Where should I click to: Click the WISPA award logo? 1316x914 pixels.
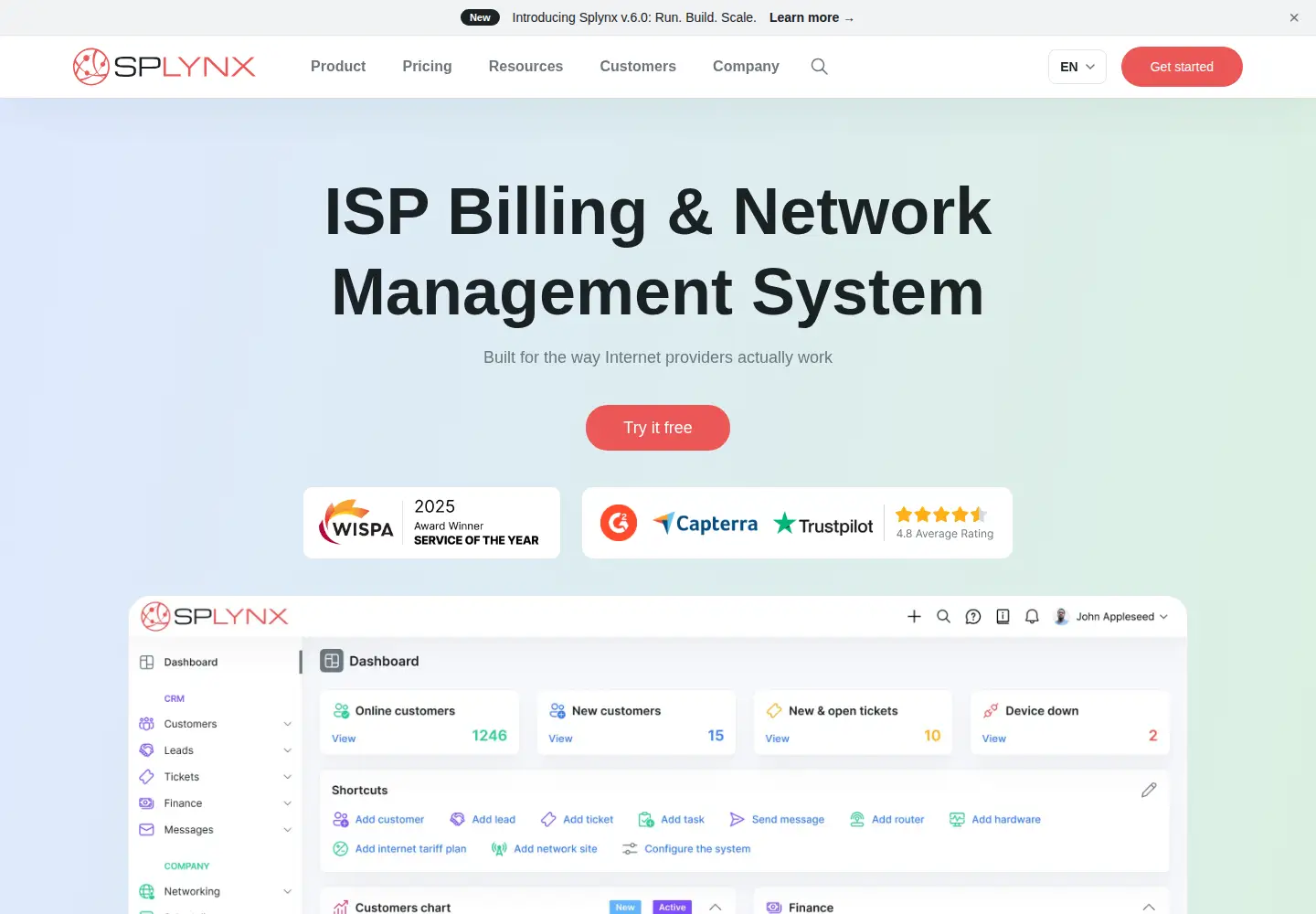coord(356,523)
